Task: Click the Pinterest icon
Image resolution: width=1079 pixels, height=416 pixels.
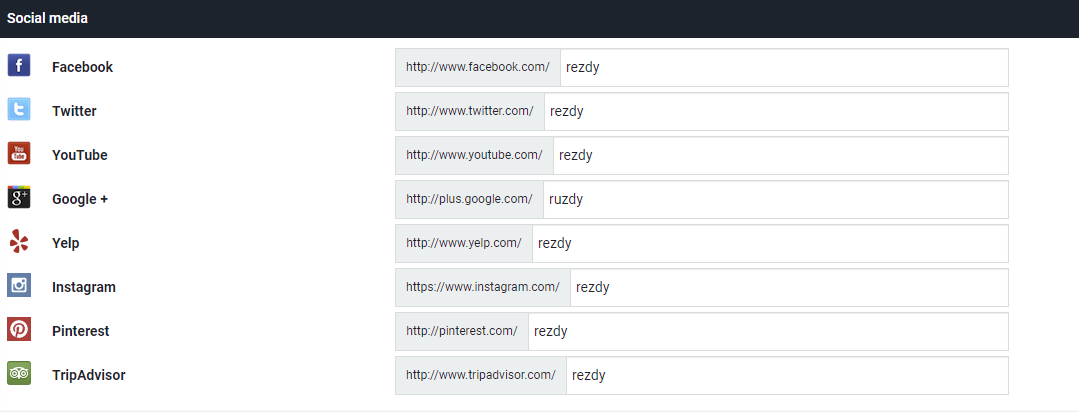Action: [x=19, y=329]
